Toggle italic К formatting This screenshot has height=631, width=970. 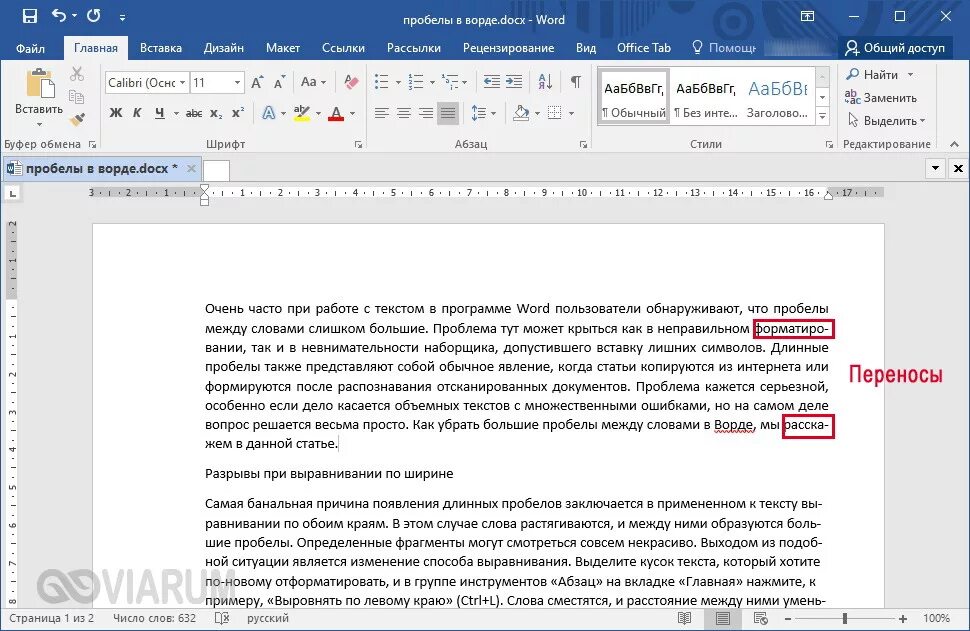(x=137, y=113)
